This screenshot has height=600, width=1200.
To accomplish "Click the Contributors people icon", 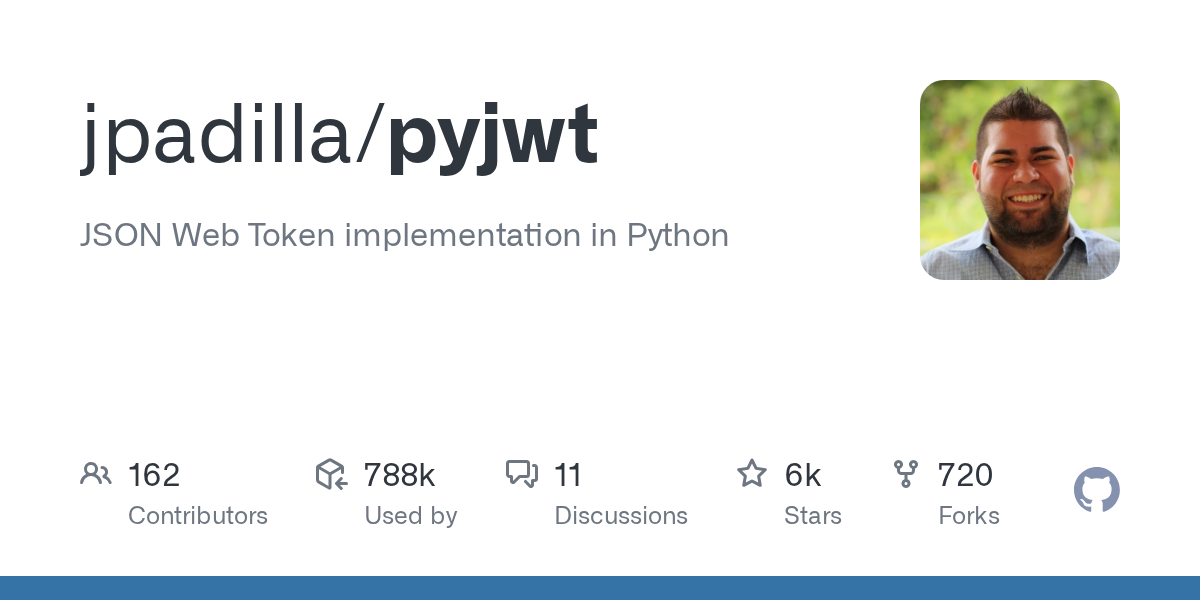I will 96,474.
